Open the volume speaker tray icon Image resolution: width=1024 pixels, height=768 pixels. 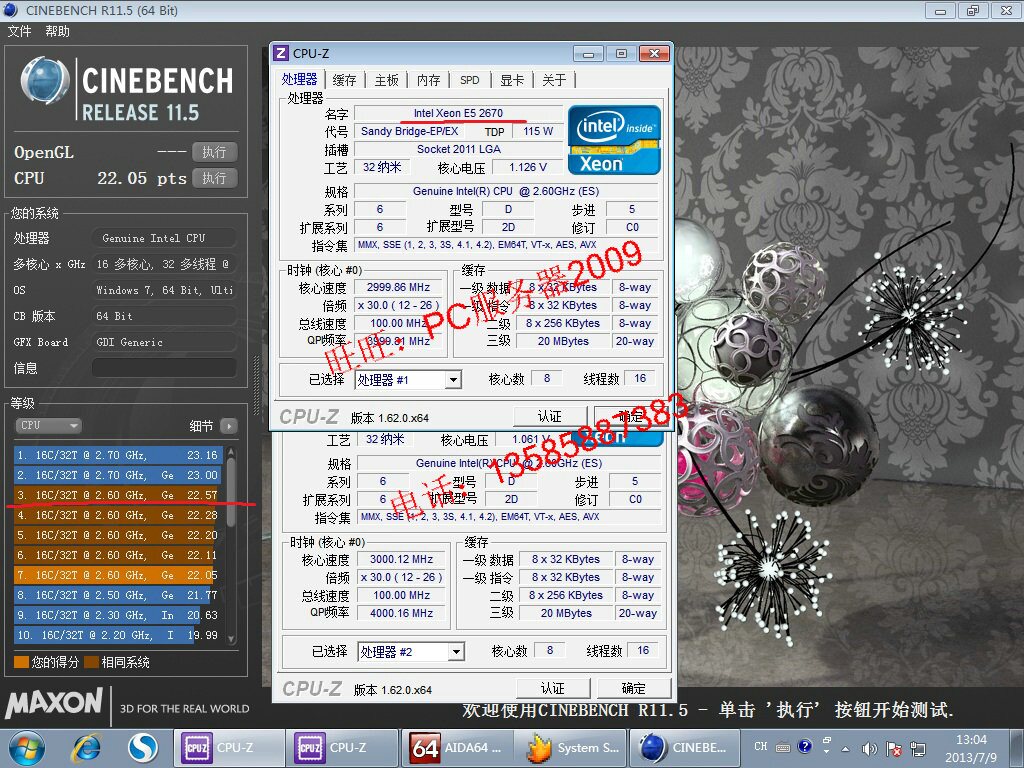869,749
